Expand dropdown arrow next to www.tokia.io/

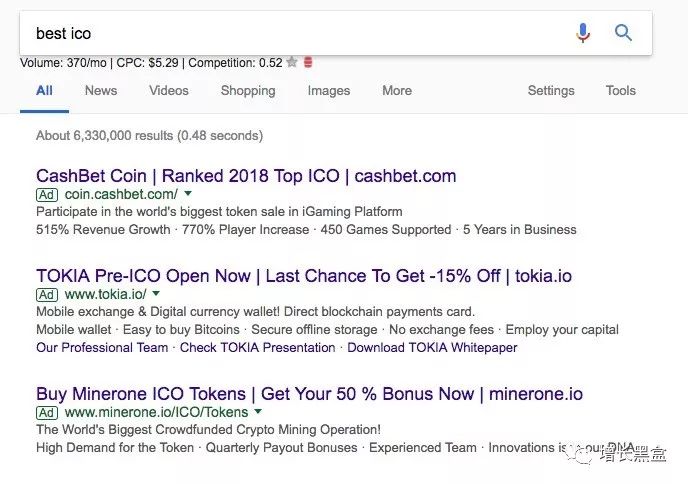tap(156, 293)
